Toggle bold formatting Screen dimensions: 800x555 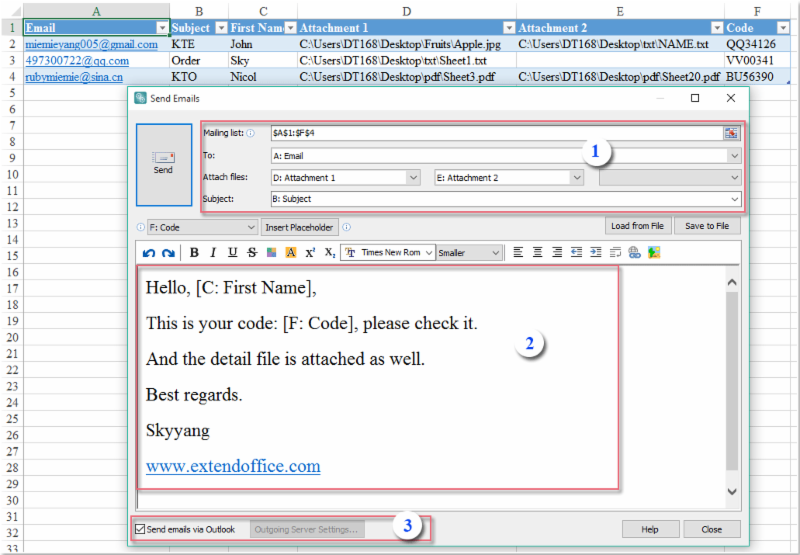tap(194, 253)
